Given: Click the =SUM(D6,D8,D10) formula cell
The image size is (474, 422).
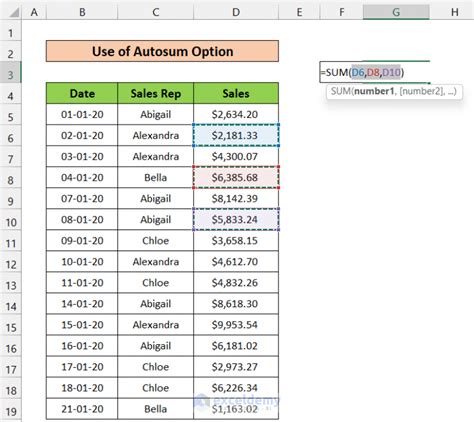Looking at the screenshot, I should (x=375, y=72).
